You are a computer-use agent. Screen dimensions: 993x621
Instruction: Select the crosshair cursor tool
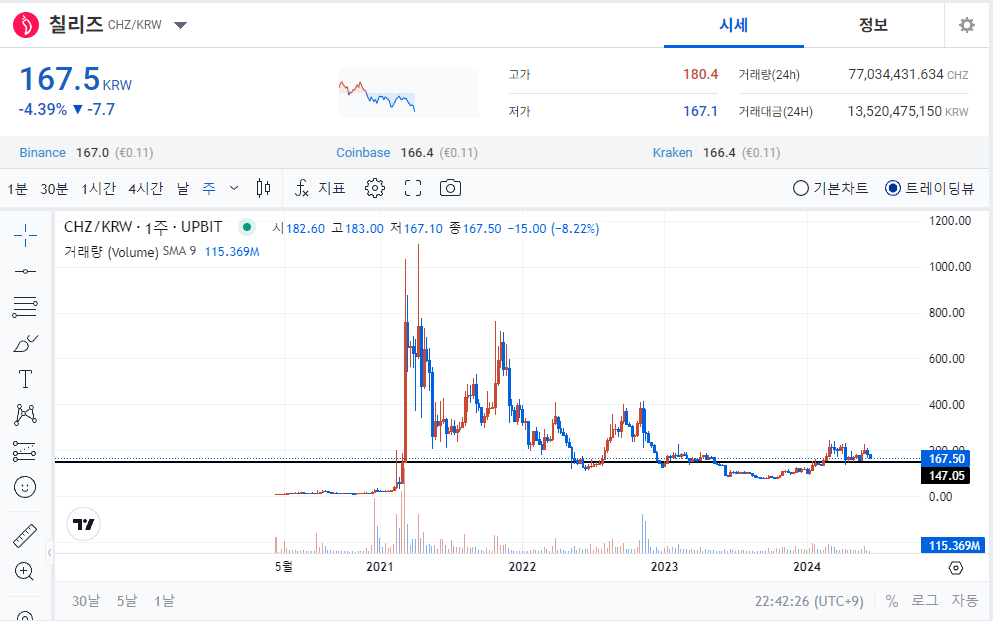pyautogui.click(x=25, y=235)
